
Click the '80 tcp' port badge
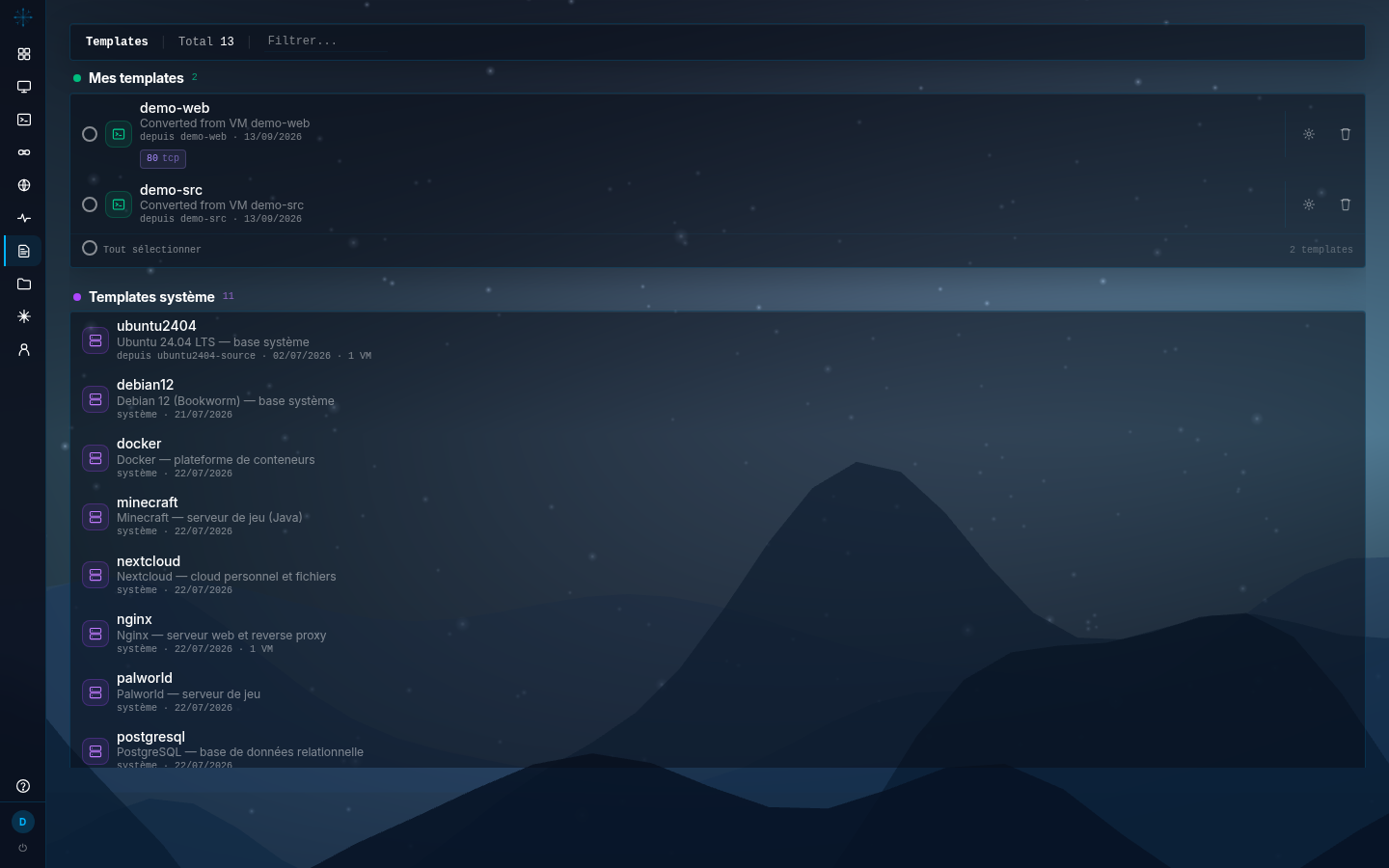pos(163,158)
